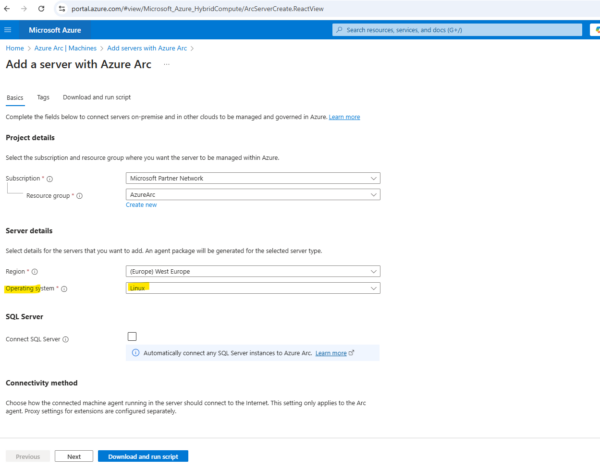Show info tooltip for Region
Screen dimensions: 600x468
click(x=35, y=272)
